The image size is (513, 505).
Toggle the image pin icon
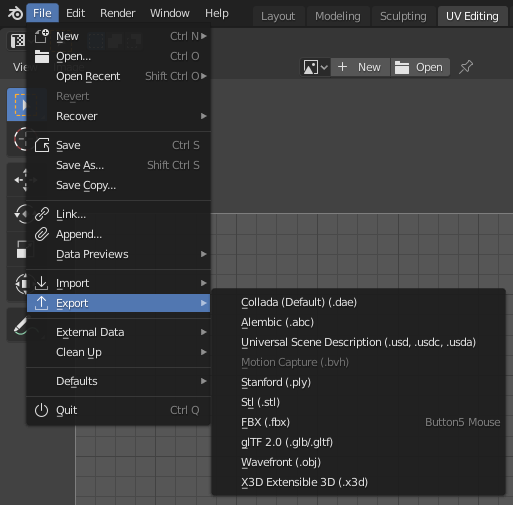(x=466, y=67)
